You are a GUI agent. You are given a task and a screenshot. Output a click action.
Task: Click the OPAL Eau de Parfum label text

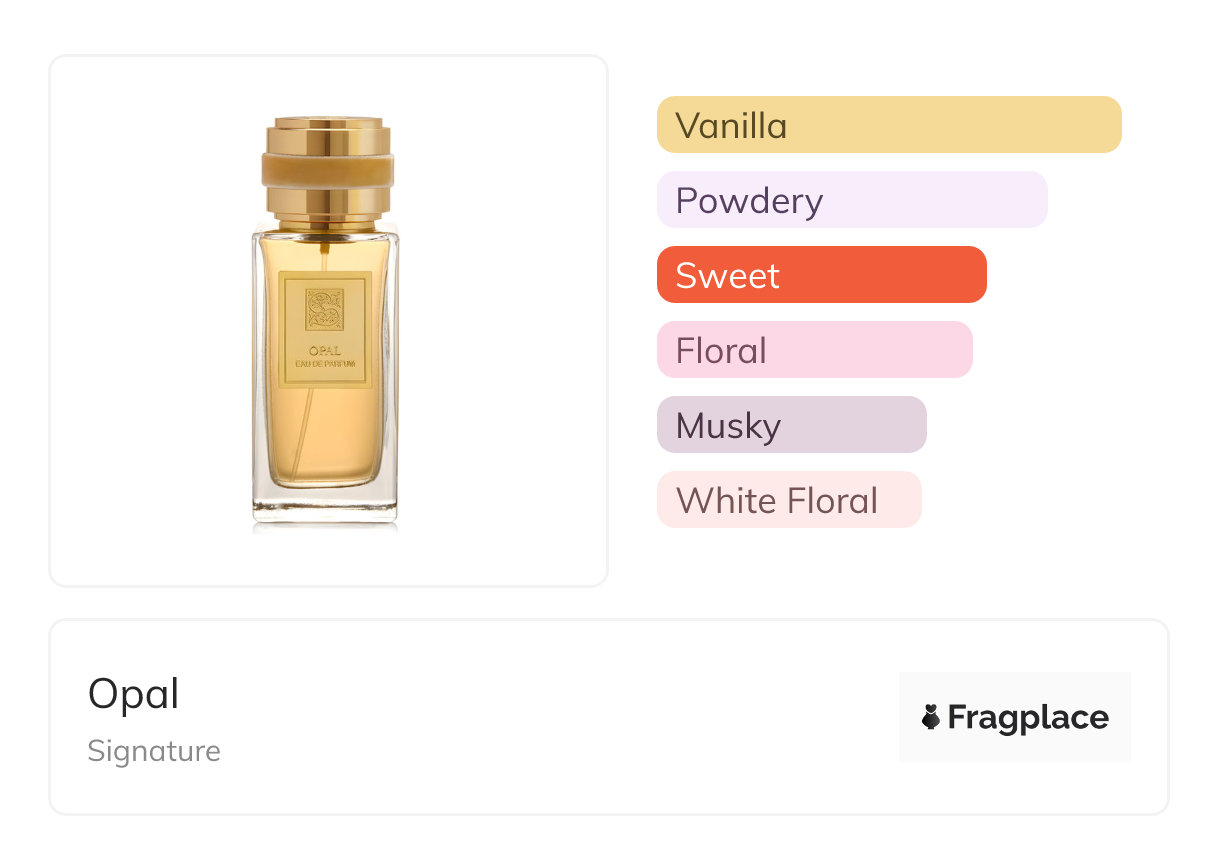325,356
